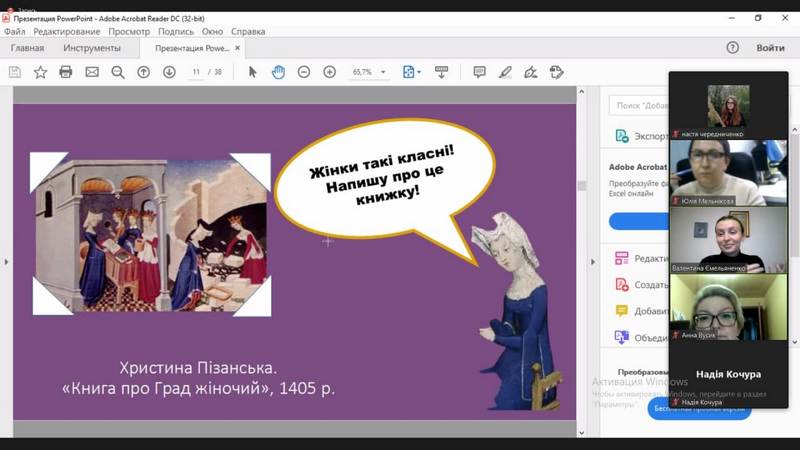800x450 pixels.
Task: Click the Save file icon
Action: (15, 72)
